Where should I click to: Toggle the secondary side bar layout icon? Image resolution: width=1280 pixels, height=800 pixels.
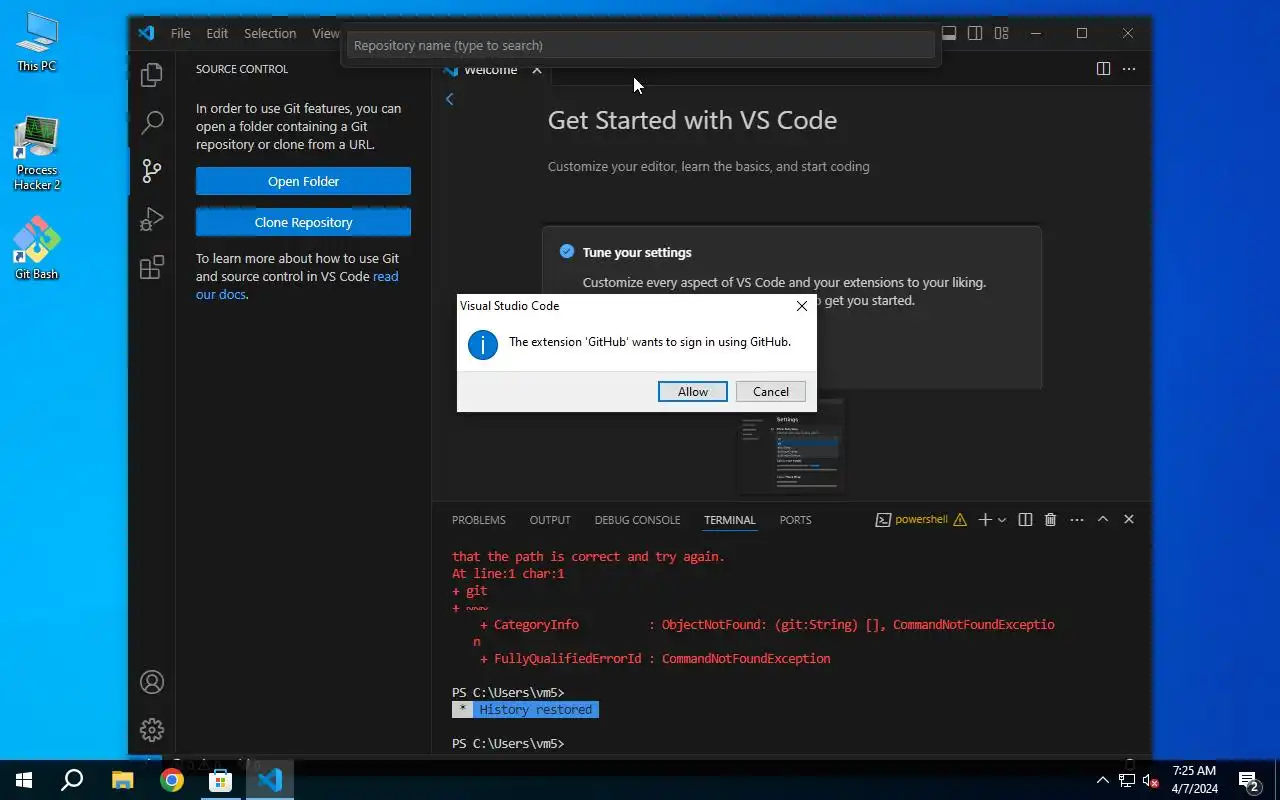tap(975, 33)
